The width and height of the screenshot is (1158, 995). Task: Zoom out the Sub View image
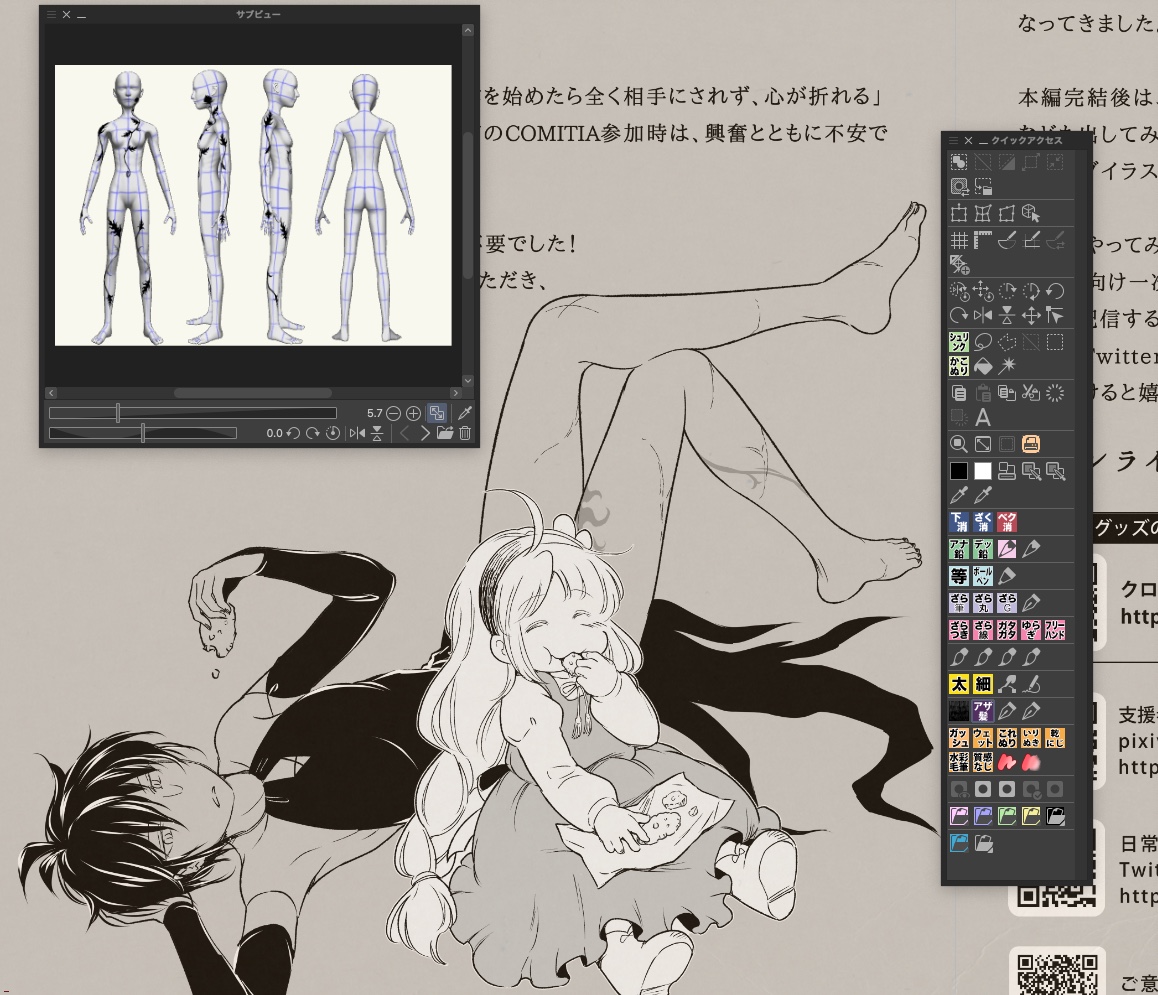[394, 414]
